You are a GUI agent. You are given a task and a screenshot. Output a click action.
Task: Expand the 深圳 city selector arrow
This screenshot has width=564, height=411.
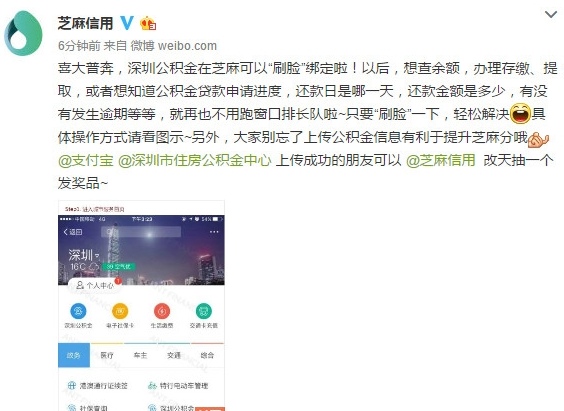click(x=97, y=256)
